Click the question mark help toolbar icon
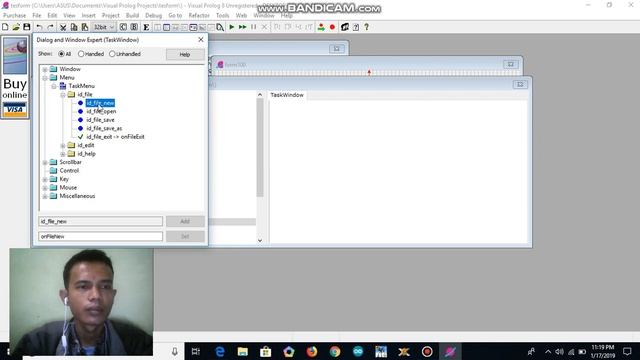Viewport: 640px width, 360px height. coord(367,27)
